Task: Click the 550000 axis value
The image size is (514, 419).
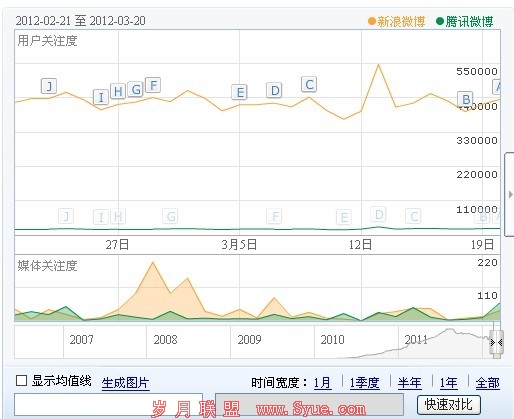Action: tap(477, 71)
